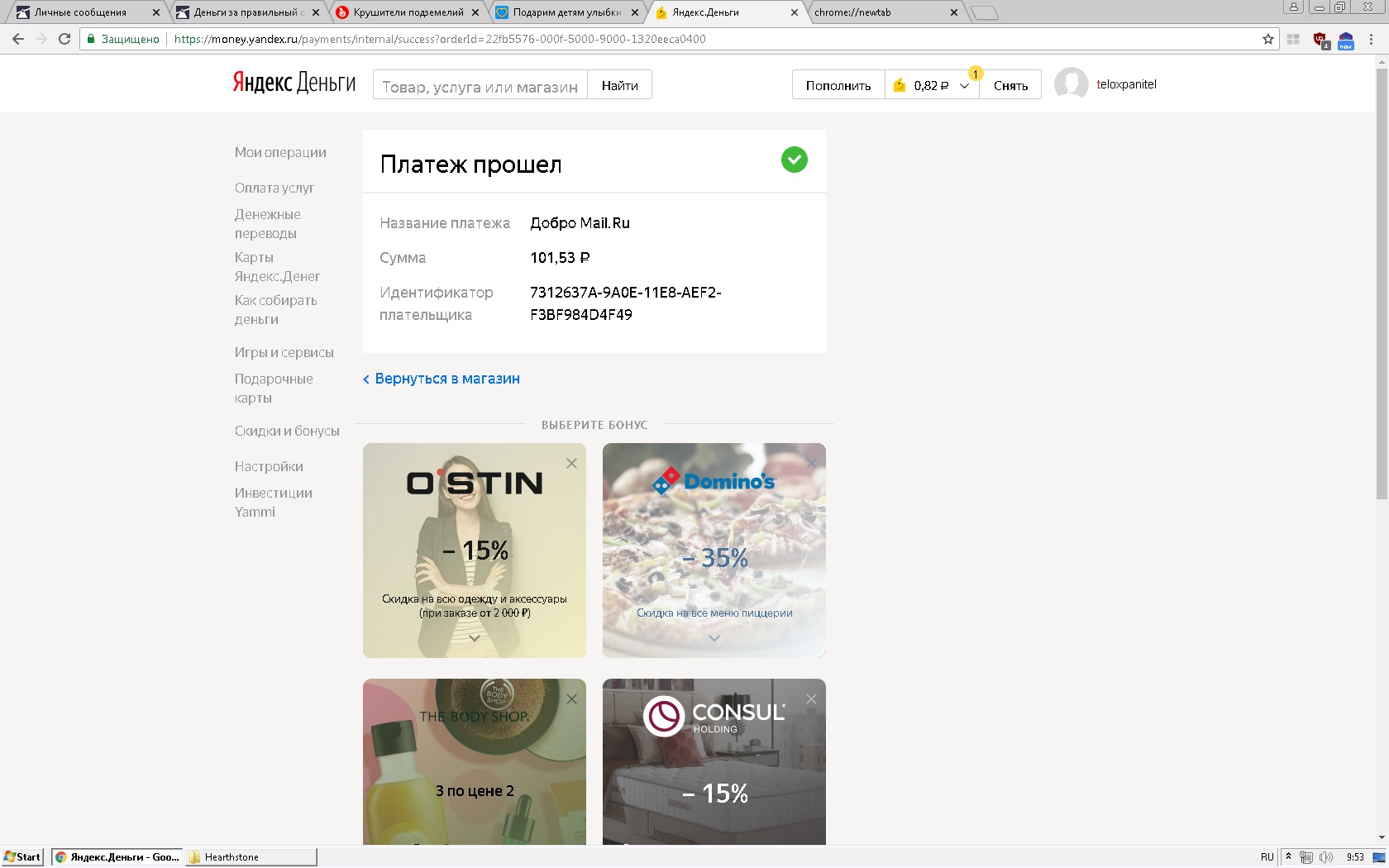The height and width of the screenshot is (868, 1389).
Task: Click the Яндекс Деньги logo
Action: pos(294,83)
